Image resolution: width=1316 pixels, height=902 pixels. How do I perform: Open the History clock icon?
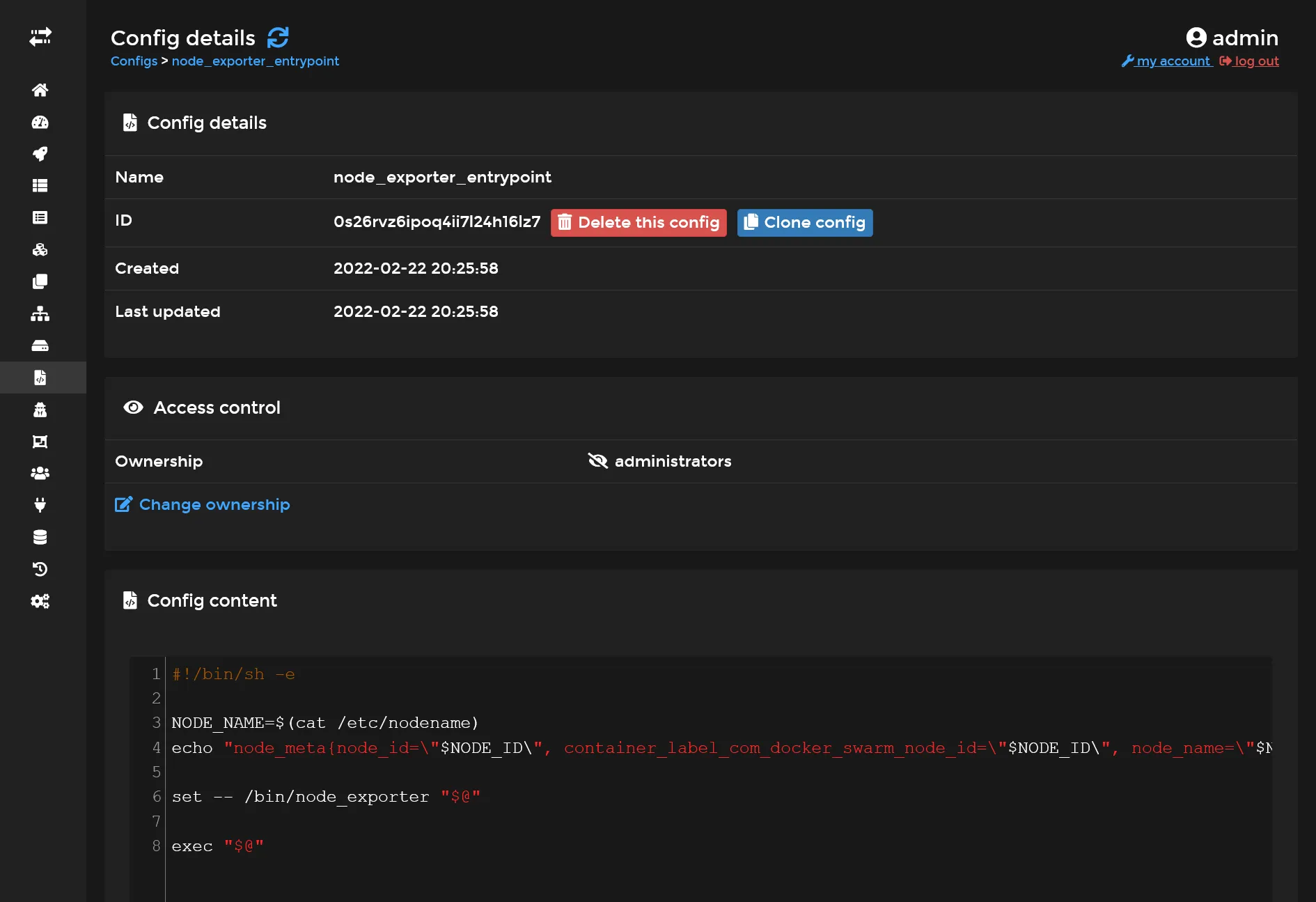(41, 569)
